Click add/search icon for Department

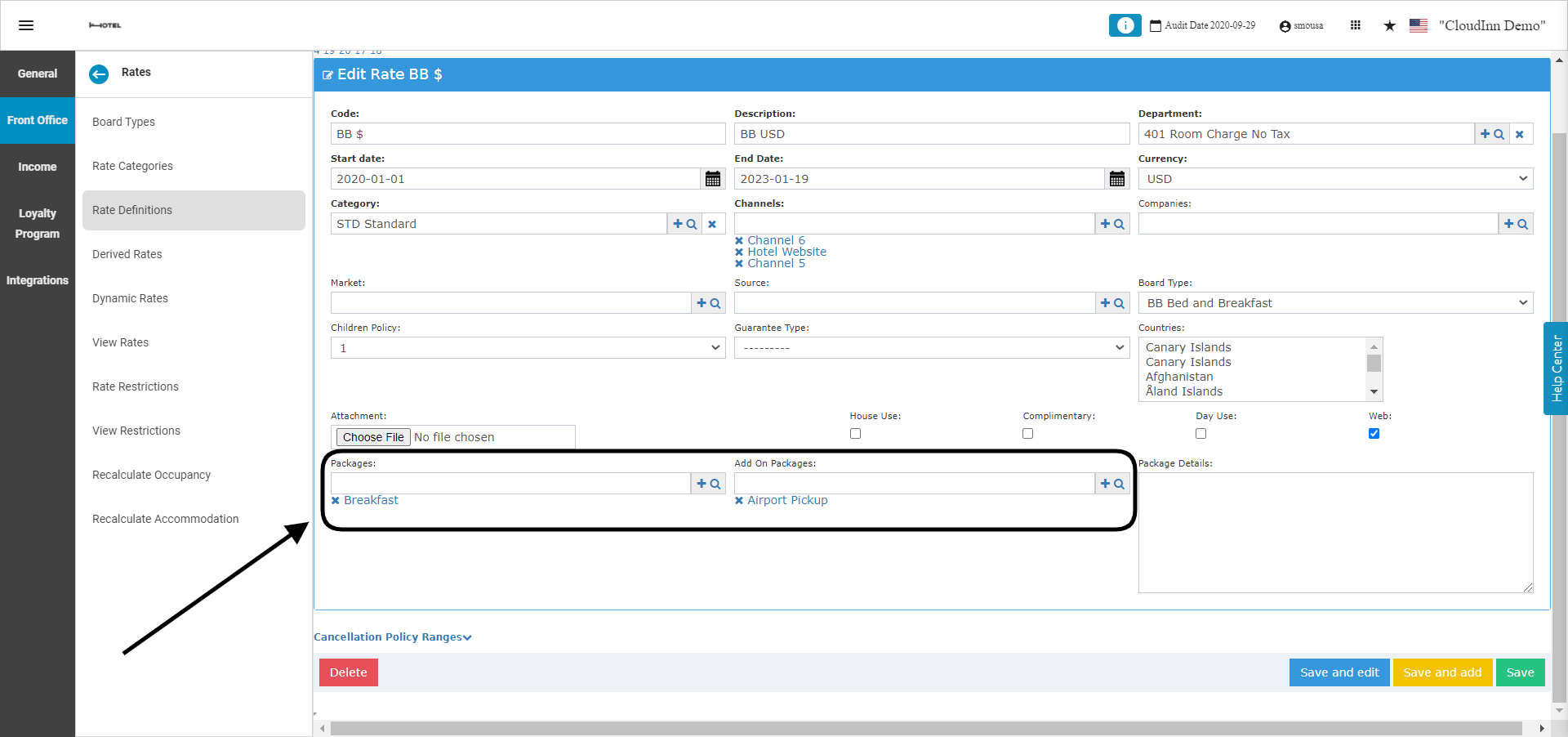click(1492, 134)
